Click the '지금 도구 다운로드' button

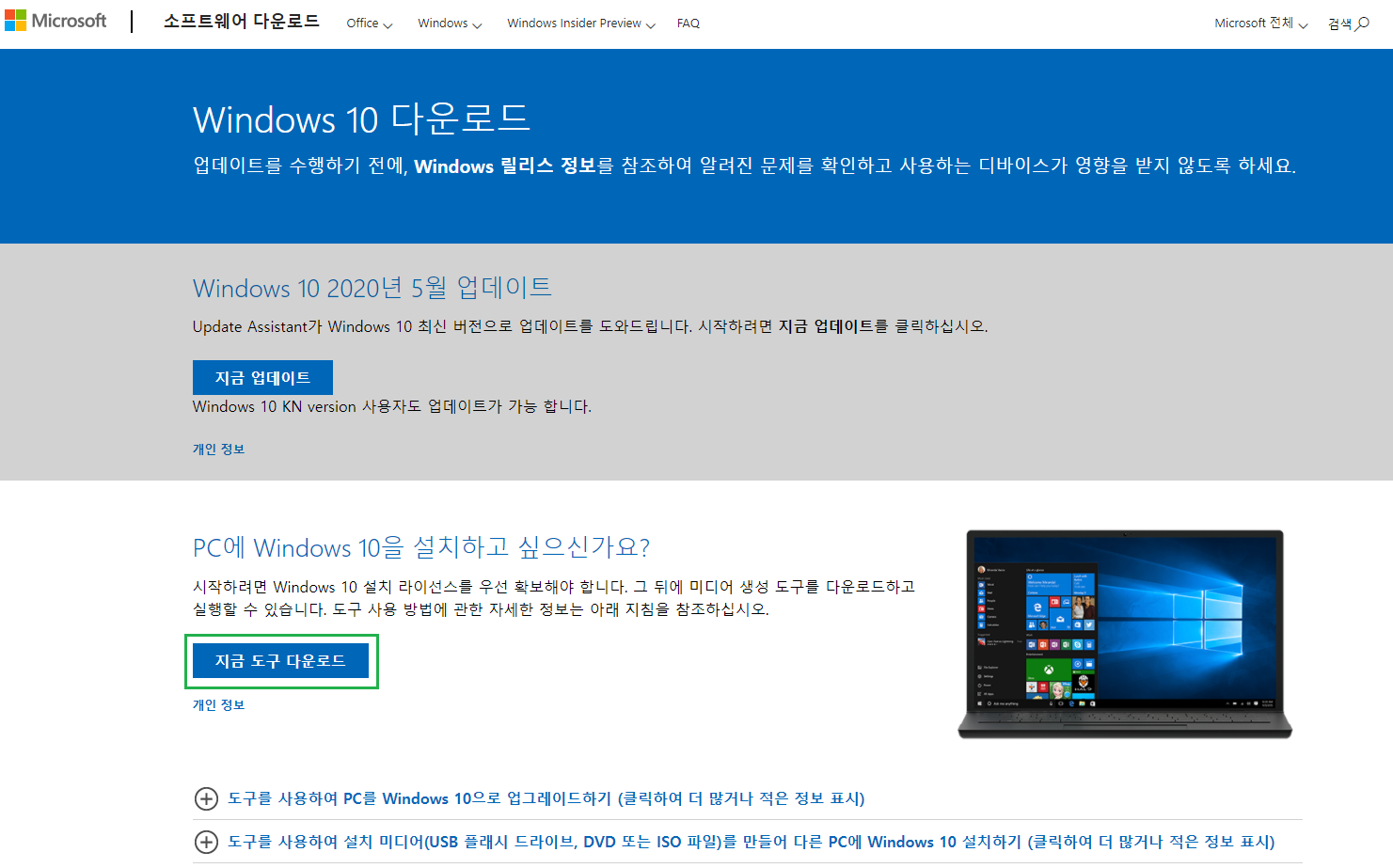280,660
